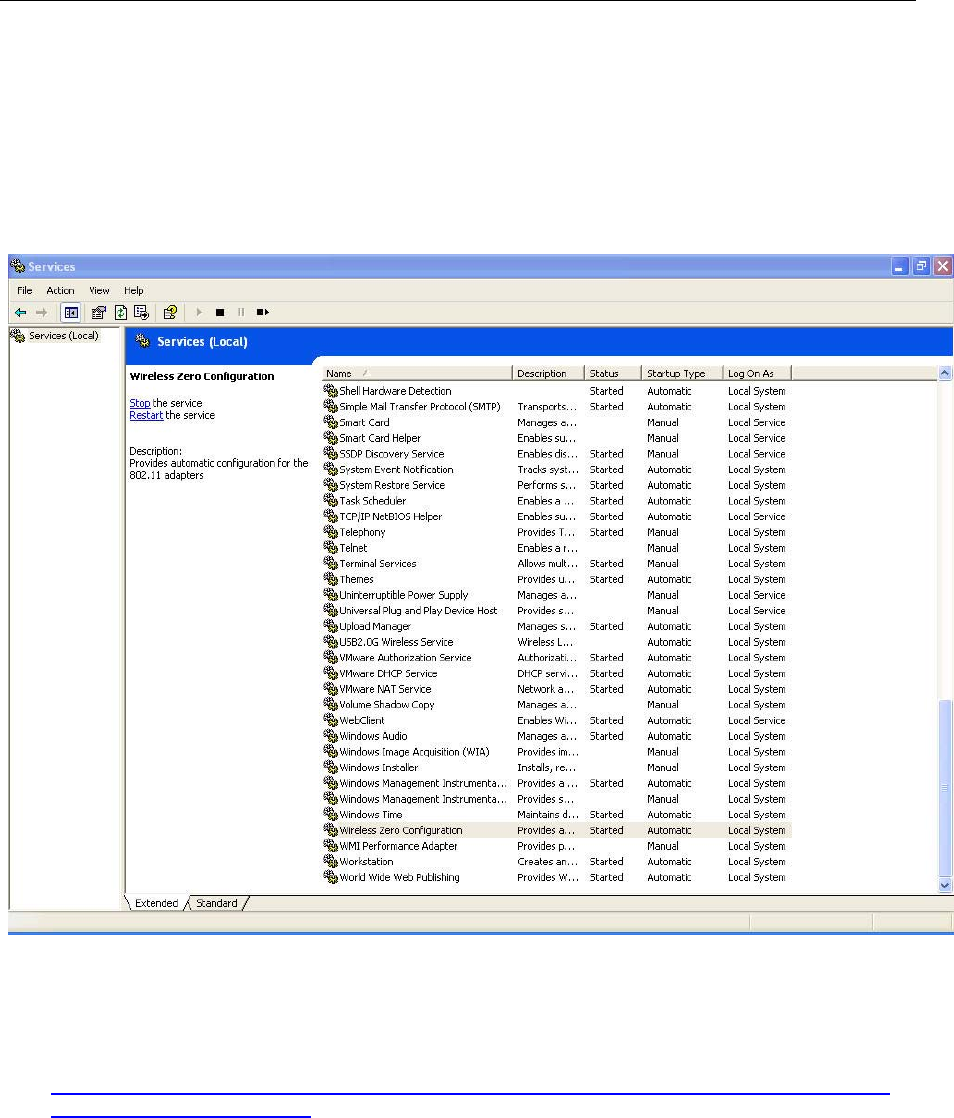
Task: Click the Services title bar icon
Action: [x=18, y=266]
